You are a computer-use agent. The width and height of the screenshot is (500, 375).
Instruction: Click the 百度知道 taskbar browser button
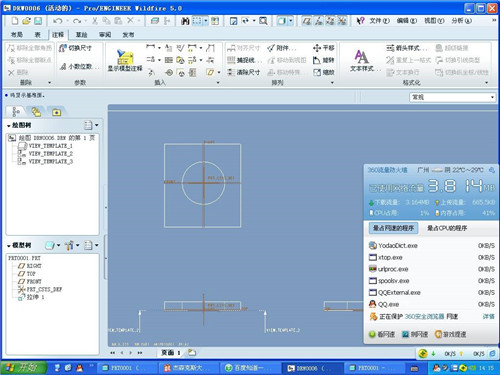(x=249, y=368)
